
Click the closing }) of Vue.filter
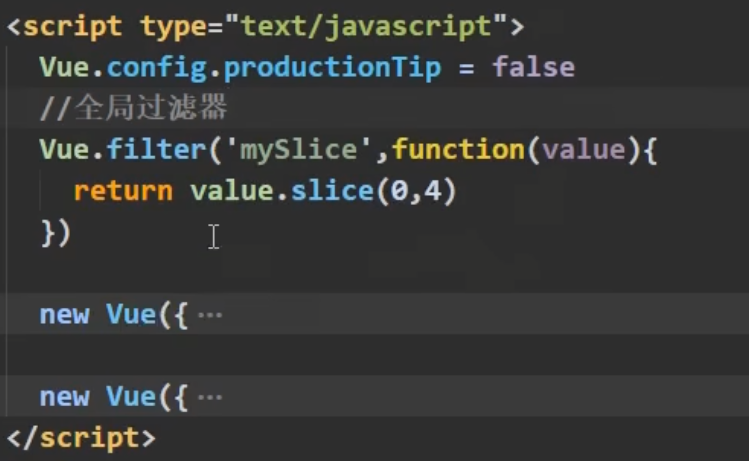pyautogui.click(x=56, y=232)
